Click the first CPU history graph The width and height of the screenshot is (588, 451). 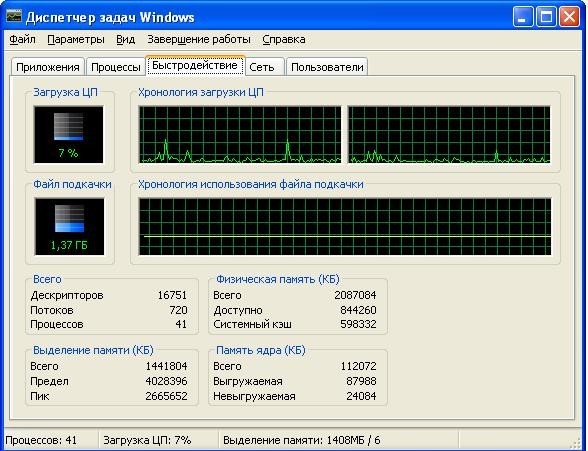pos(240,135)
